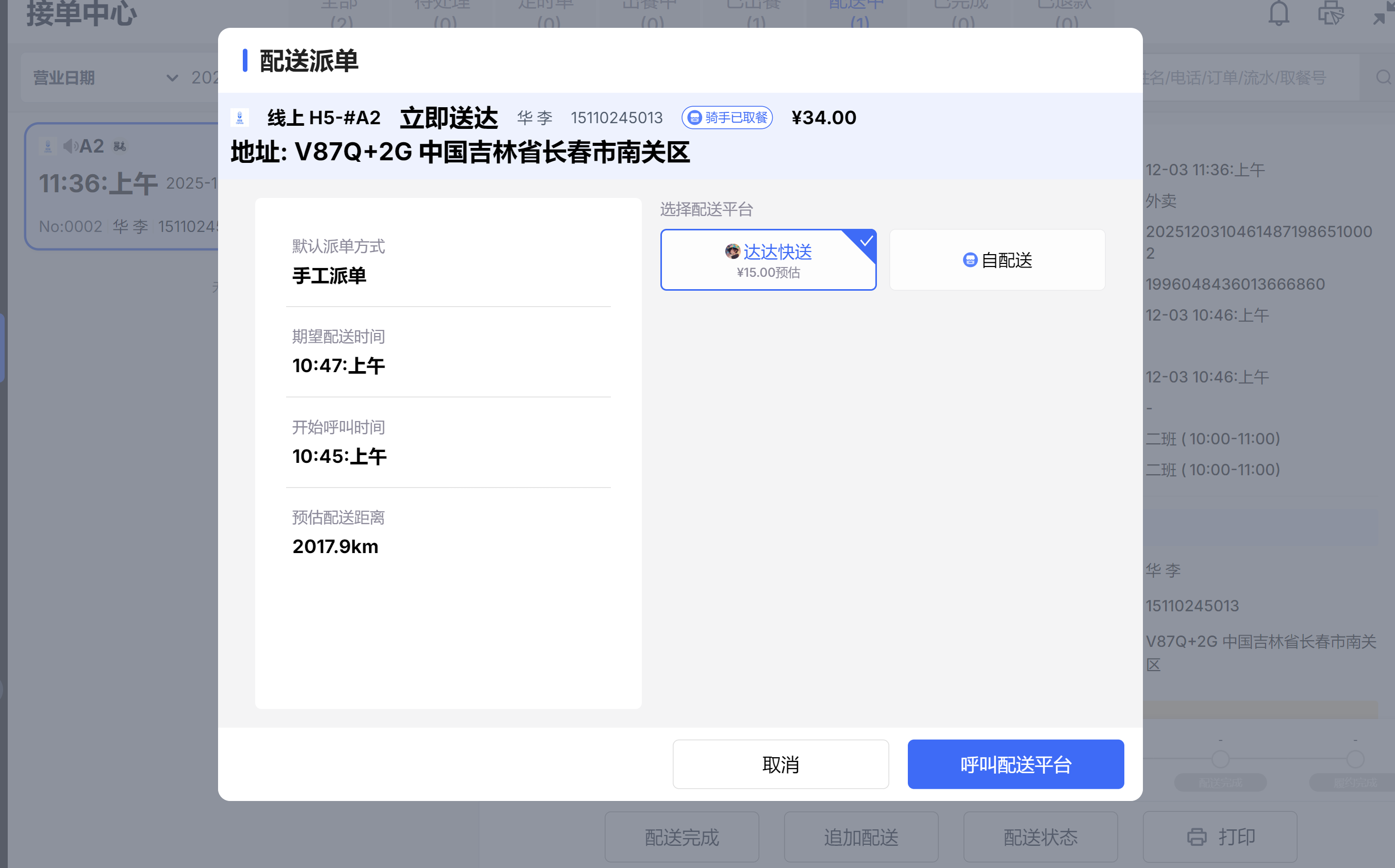
Task: Uncheck the blue checkmark on 达达快送
Action: (x=866, y=241)
